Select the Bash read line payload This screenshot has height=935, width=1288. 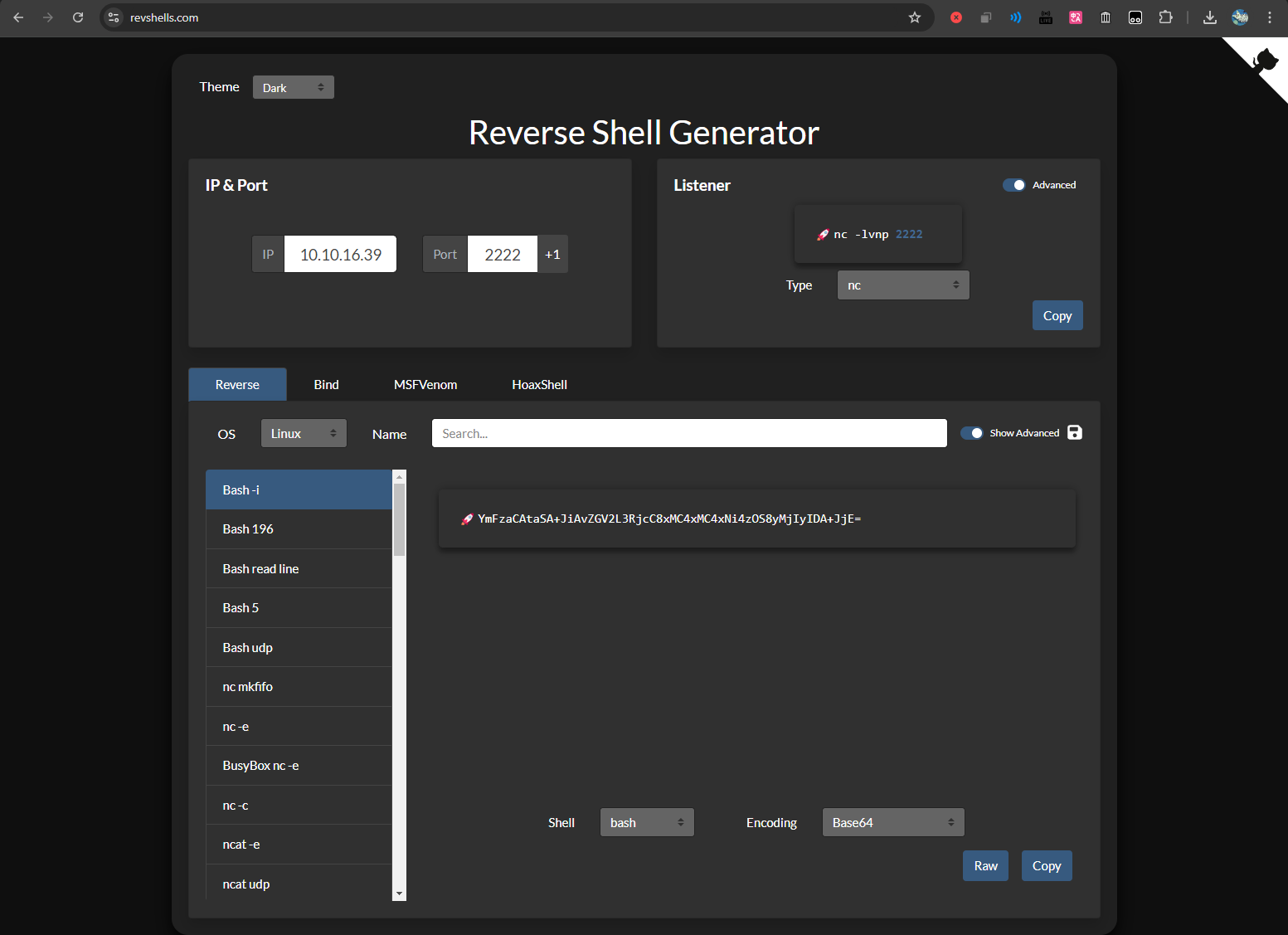pyautogui.click(x=299, y=568)
